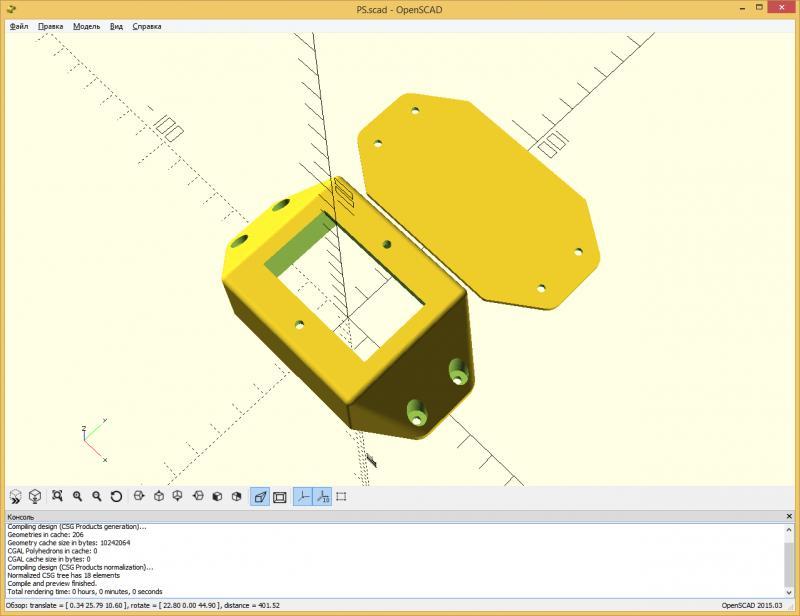Reset the view with the circular arrow icon
Screen dimensions: 800x616
[116, 496]
